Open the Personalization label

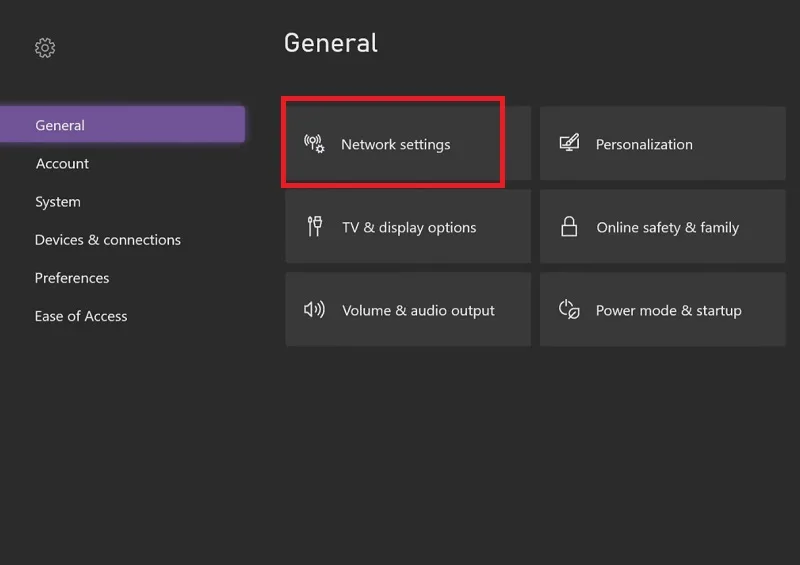pyautogui.click(x=644, y=144)
